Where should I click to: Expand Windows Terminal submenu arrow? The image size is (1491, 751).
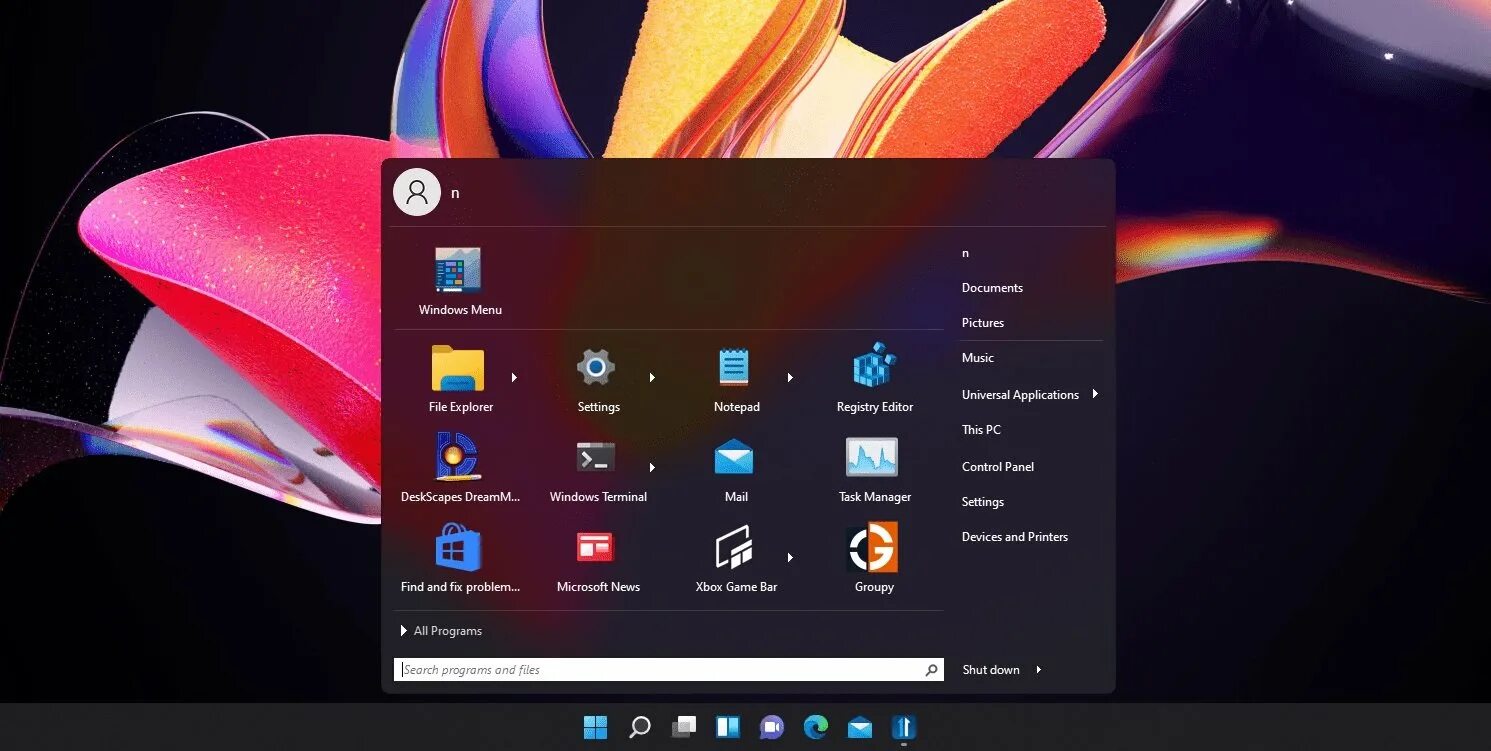pyautogui.click(x=652, y=467)
